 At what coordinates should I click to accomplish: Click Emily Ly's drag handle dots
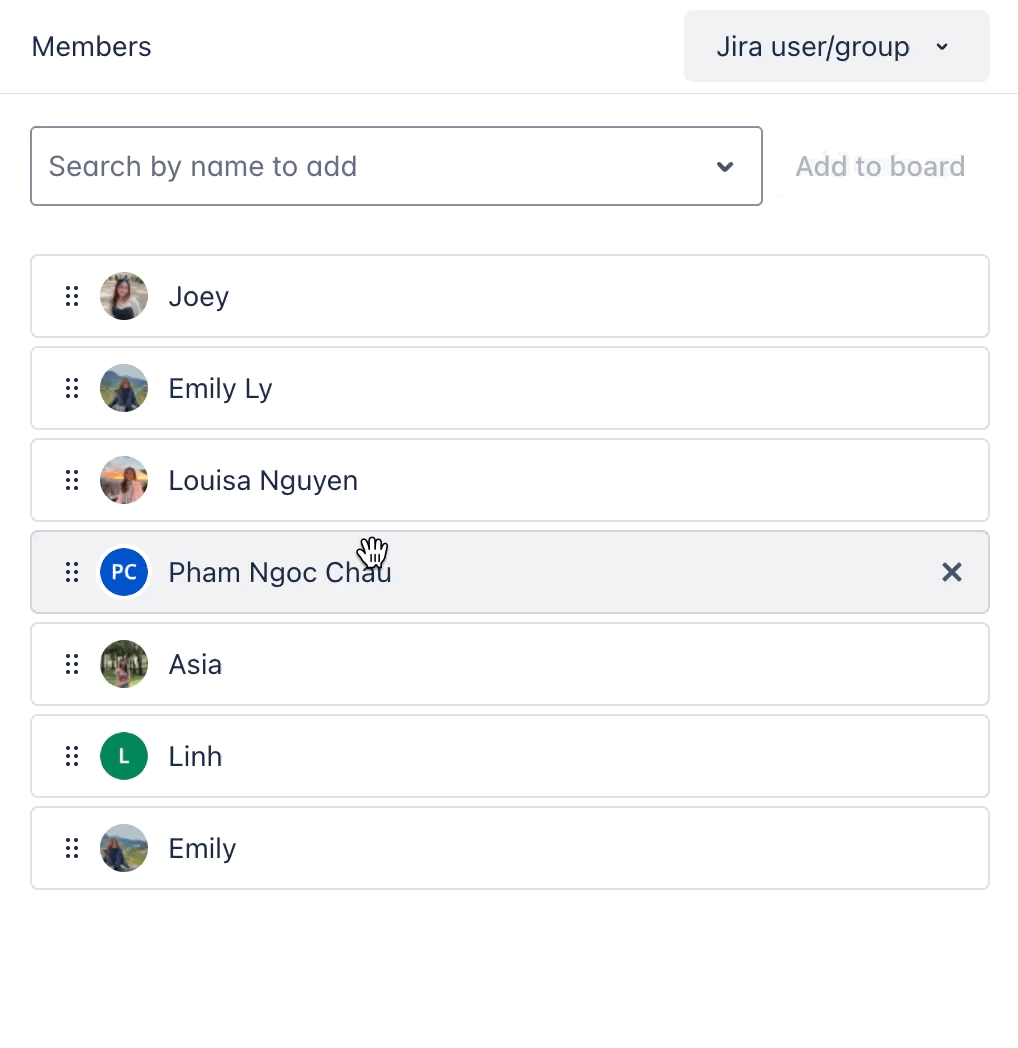[71, 388]
